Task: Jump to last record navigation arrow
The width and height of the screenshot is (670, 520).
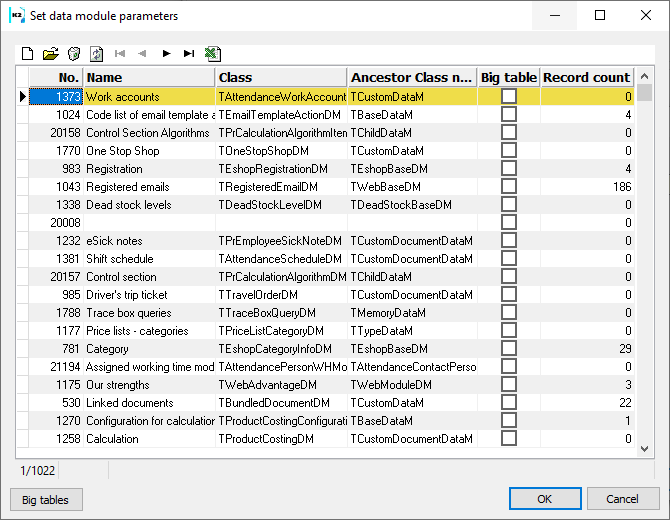Action: [x=189, y=53]
